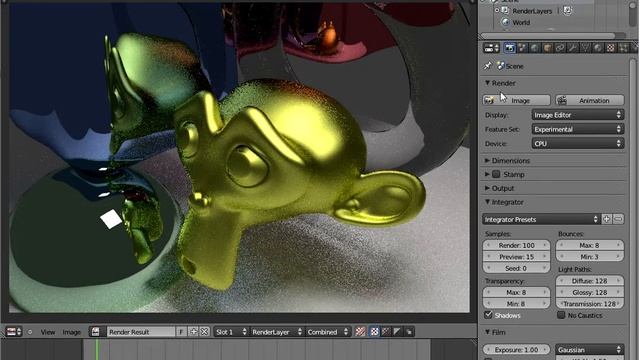The image size is (640, 360).
Task: Open the Material tab sphere icon
Action: [598, 48]
